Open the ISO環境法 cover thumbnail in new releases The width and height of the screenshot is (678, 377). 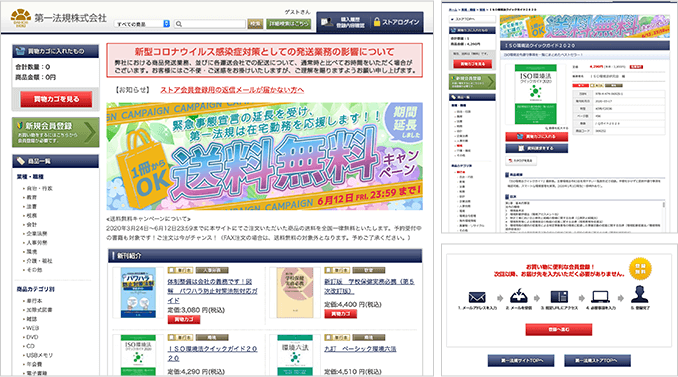click(138, 355)
